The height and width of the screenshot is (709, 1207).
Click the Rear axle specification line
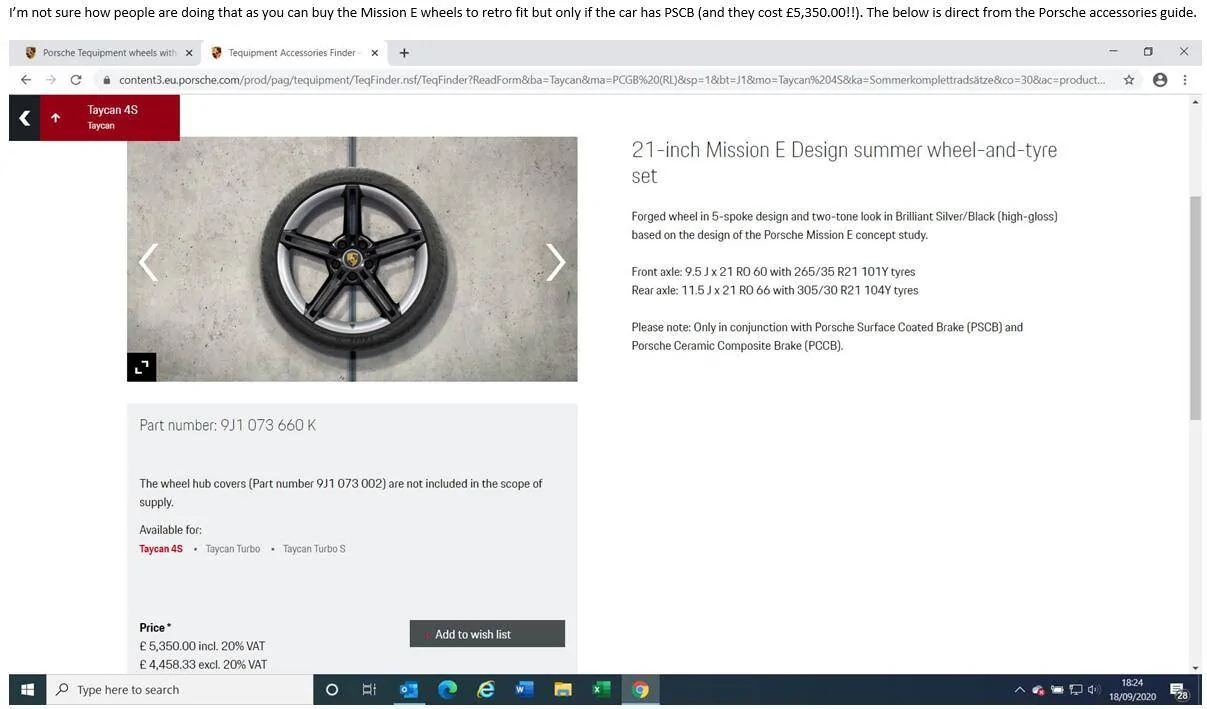(x=775, y=291)
